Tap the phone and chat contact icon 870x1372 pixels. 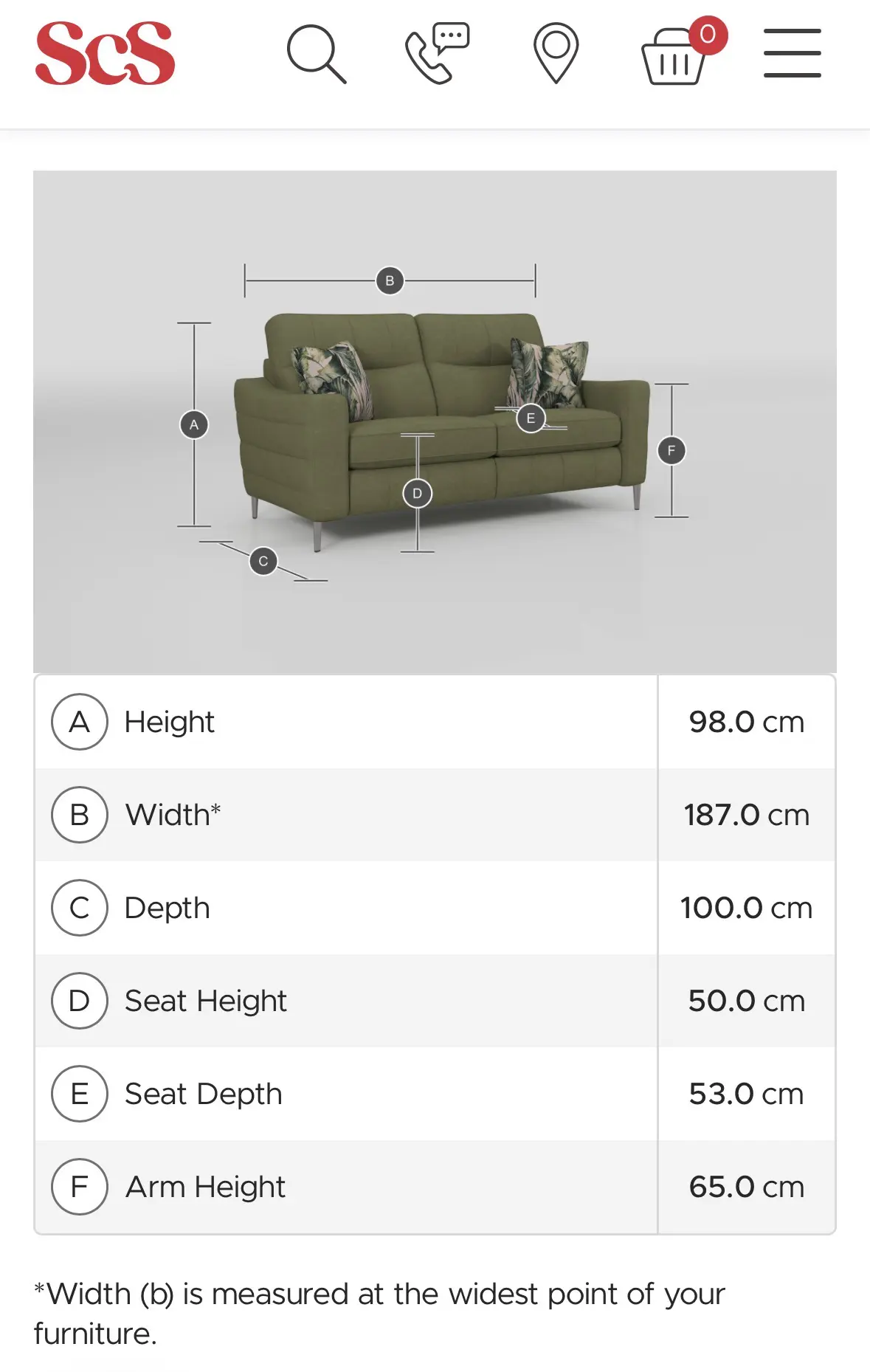coord(437,53)
